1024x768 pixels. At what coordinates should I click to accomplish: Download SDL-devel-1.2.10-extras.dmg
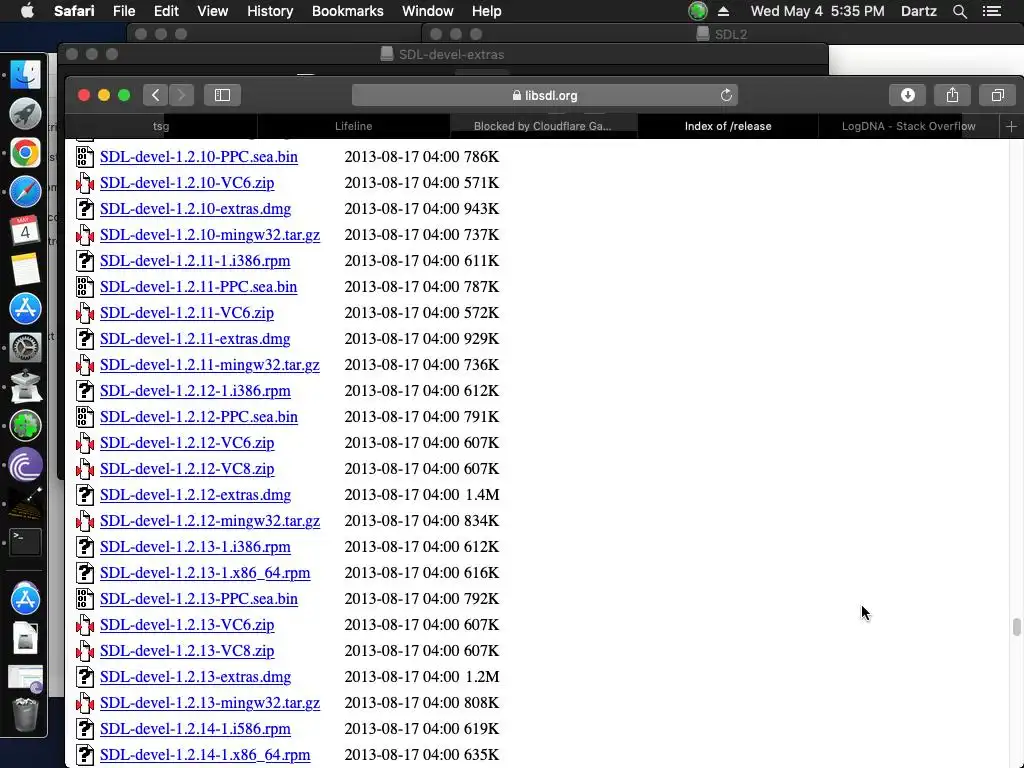[195, 209]
